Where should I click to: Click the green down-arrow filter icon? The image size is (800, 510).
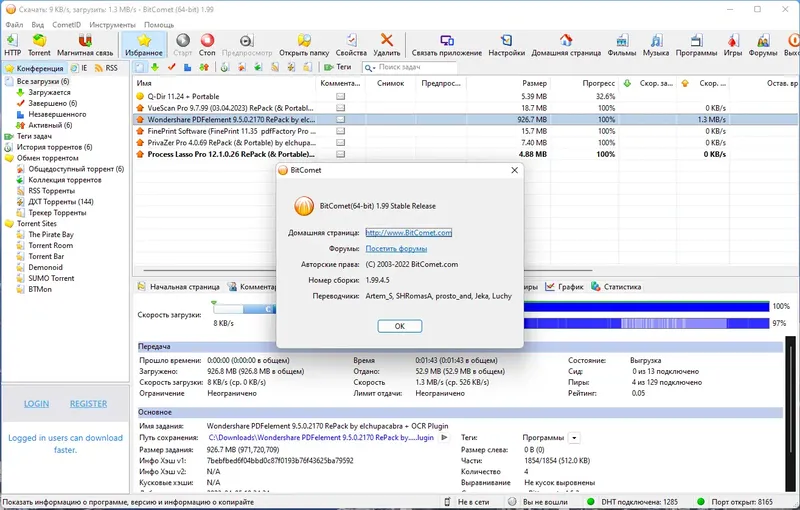coord(155,67)
